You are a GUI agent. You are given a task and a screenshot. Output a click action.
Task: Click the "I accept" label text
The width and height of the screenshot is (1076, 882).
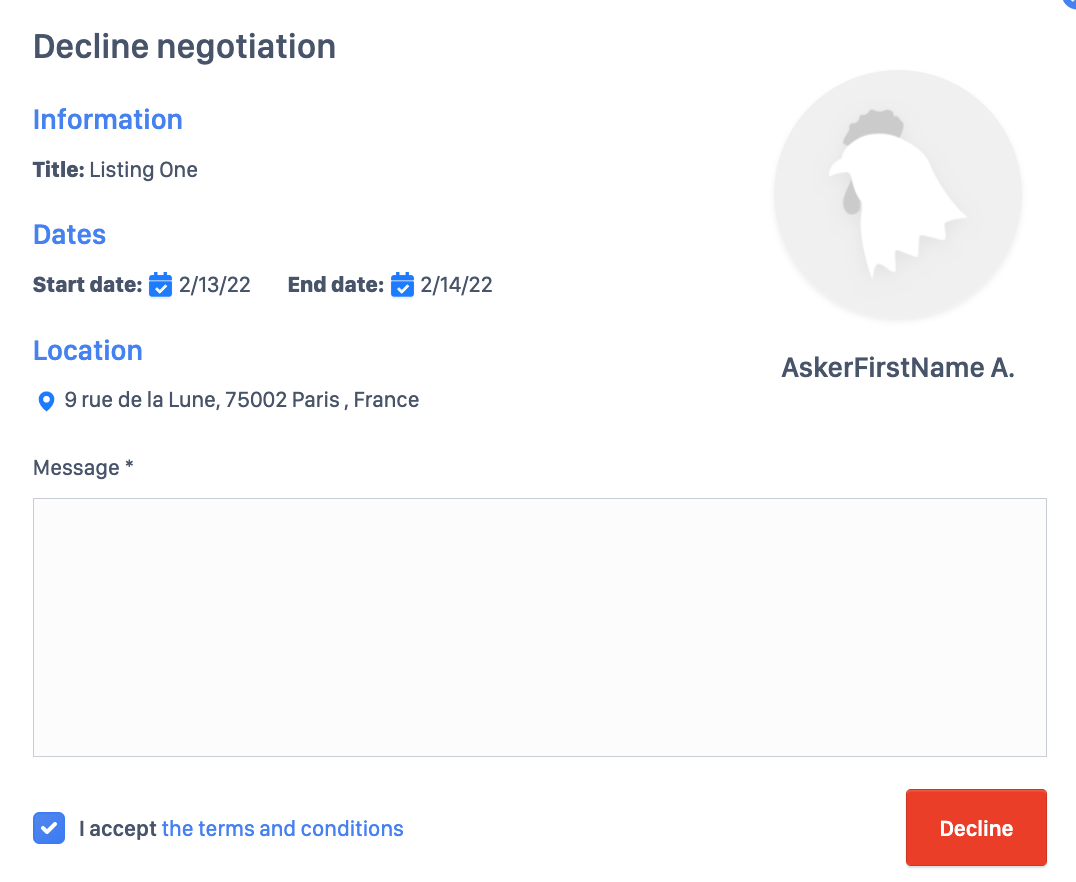pos(118,829)
